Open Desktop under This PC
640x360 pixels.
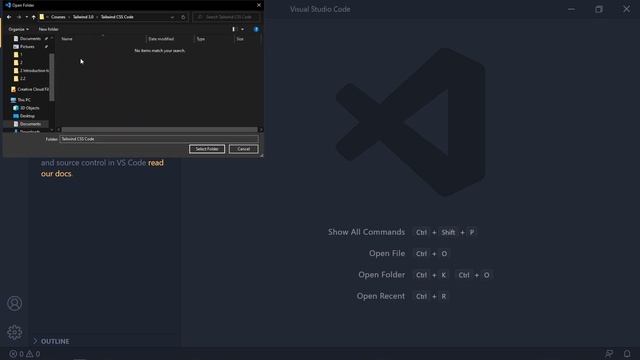24,116
